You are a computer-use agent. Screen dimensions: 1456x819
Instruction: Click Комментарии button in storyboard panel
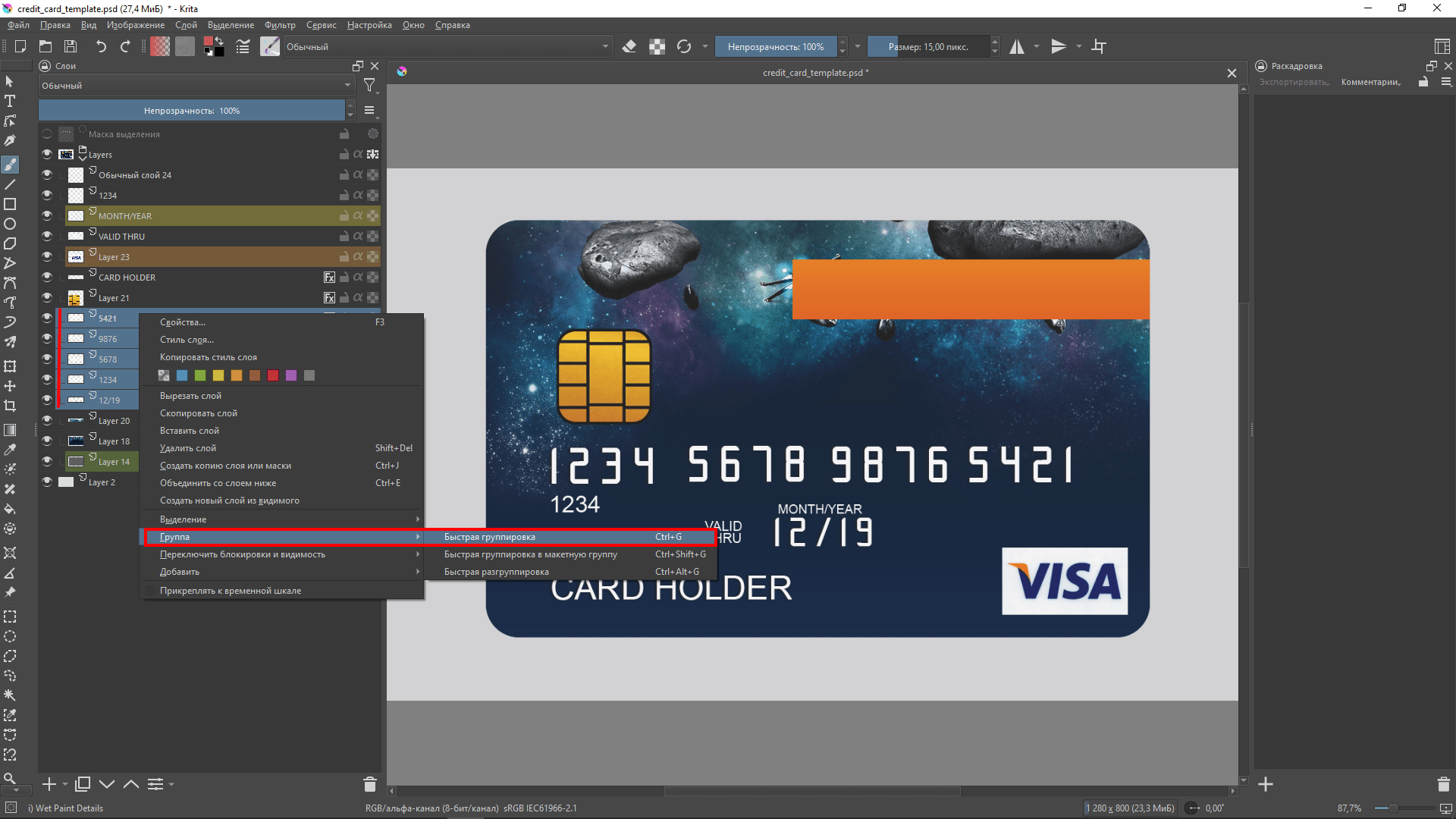1371,82
